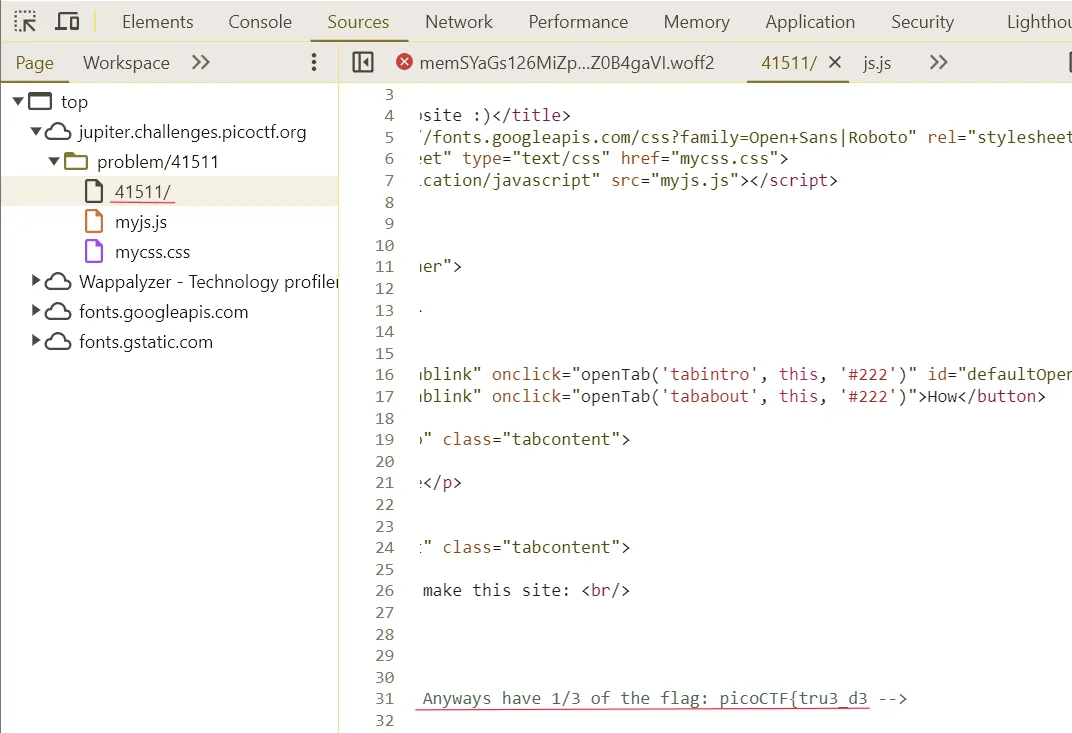The width and height of the screenshot is (1072, 733).
Task: Select the 41511/ file in tree
Action: [x=142, y=192]
